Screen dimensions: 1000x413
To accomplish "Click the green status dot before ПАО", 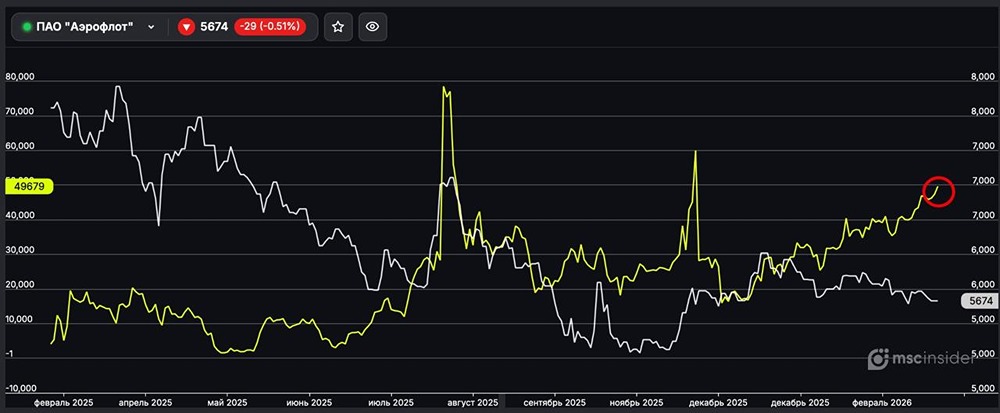I will click(x=27, y=27).
